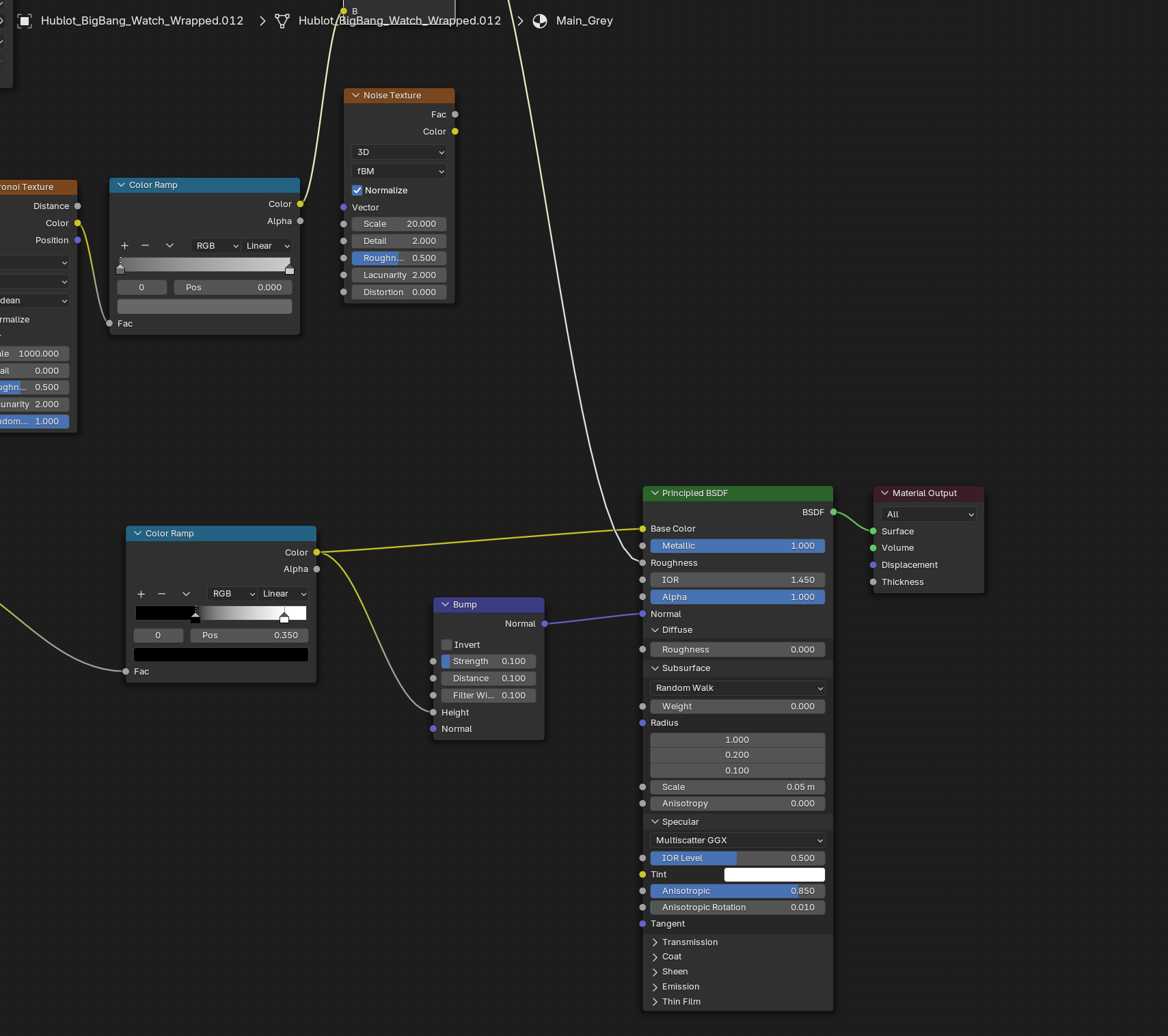Click the Noise Texture Fac output socket
The width and height of the screenshot is (1168, 1036).
click(455, 114)
